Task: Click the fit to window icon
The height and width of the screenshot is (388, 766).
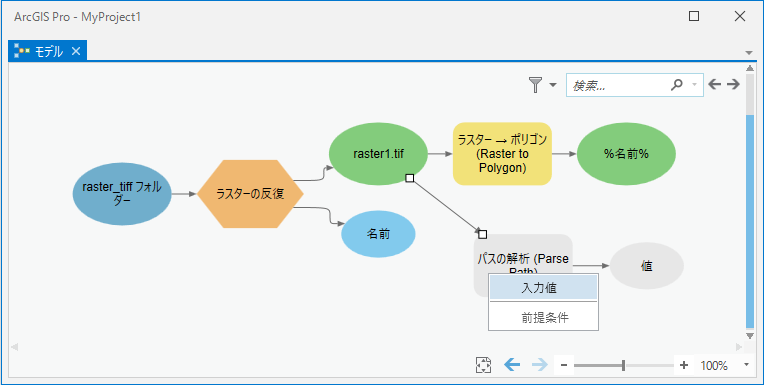Action: (x=483, y=365)
